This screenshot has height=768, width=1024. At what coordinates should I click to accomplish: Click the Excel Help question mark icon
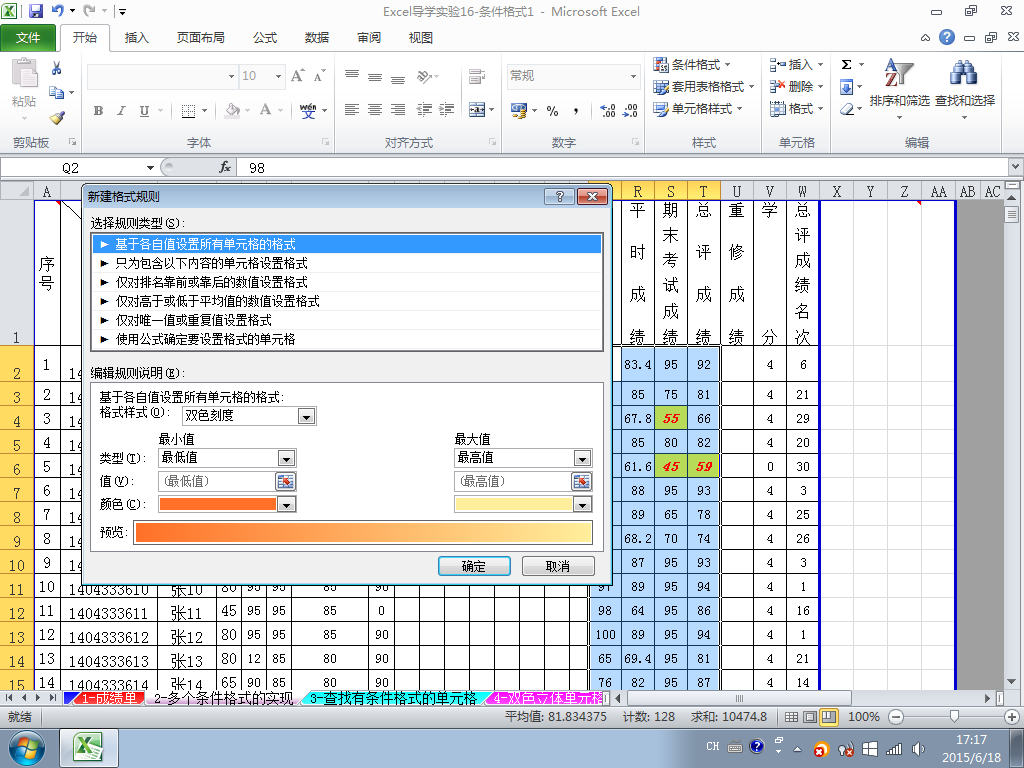tap(946, 37)
